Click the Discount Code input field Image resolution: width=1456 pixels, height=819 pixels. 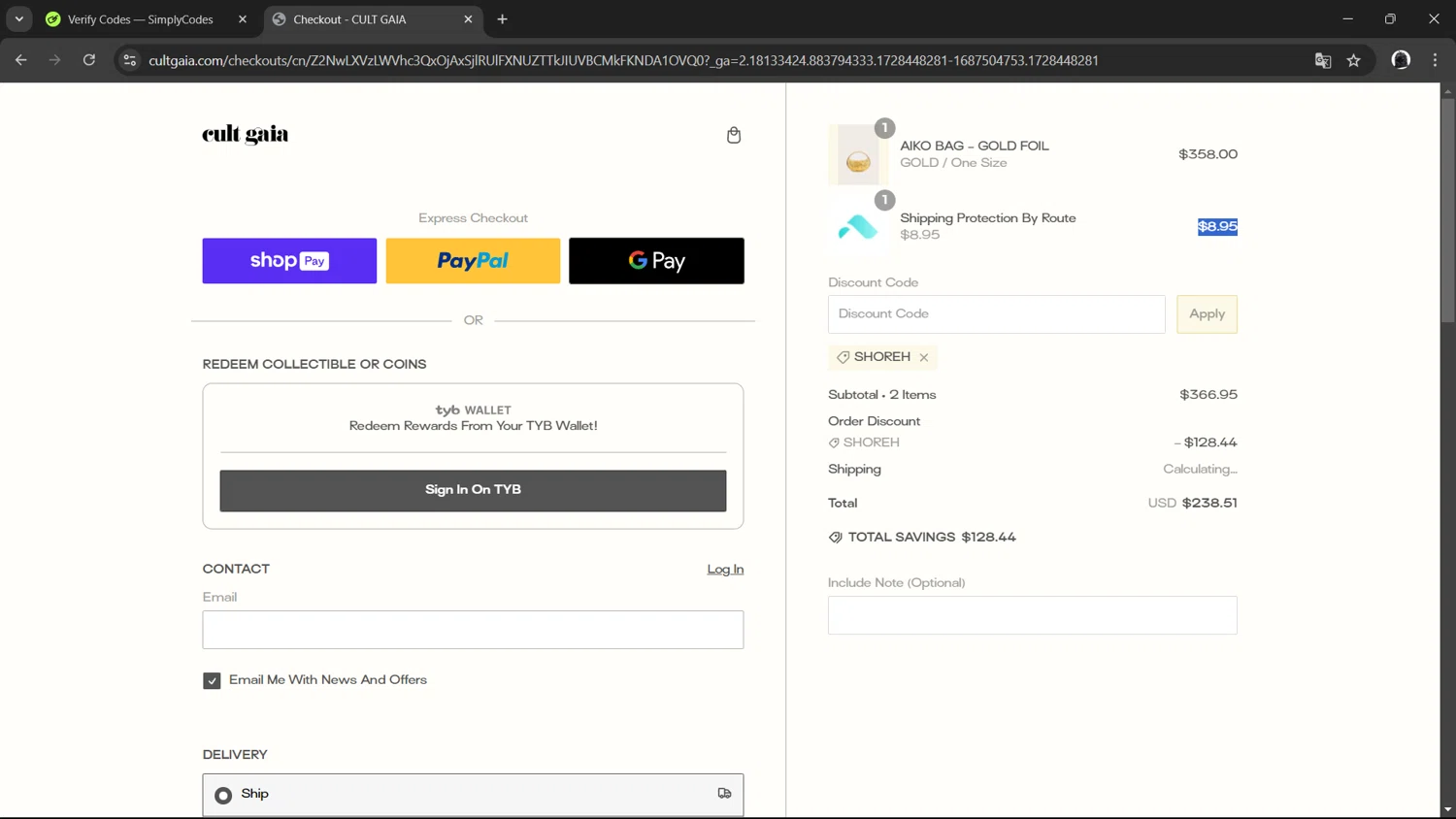tap(996, 314)
